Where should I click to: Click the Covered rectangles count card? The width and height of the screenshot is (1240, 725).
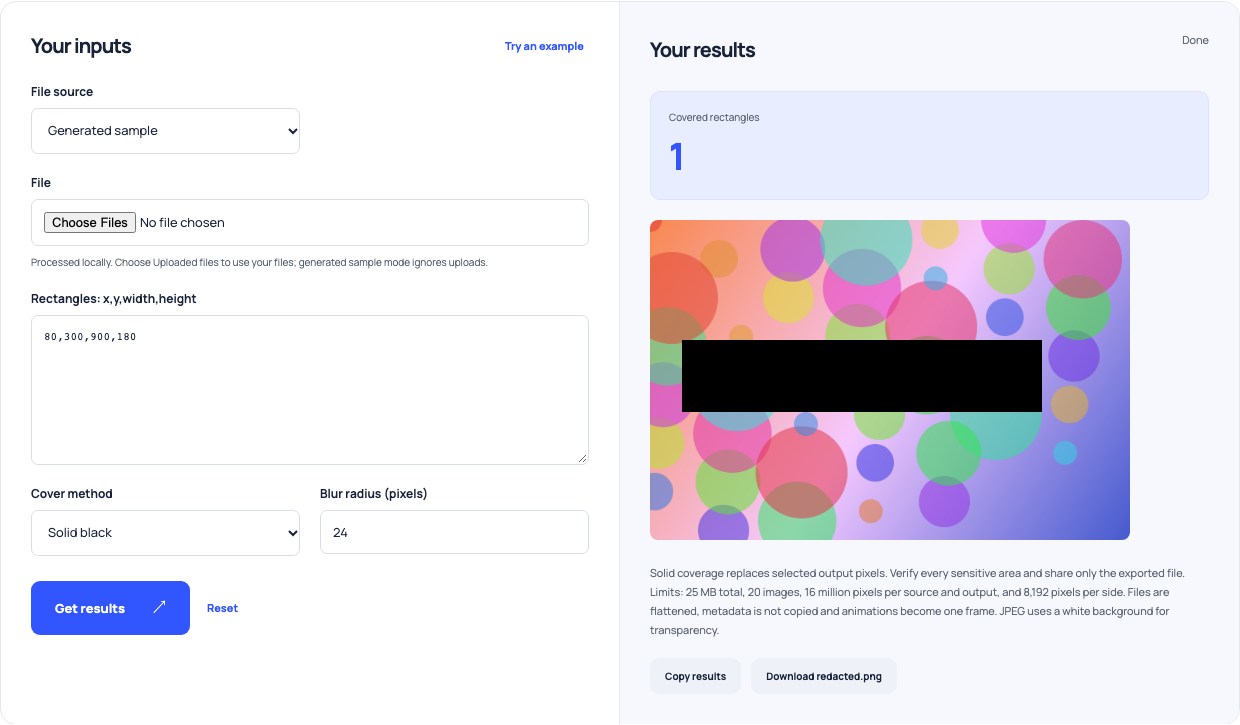929,146
